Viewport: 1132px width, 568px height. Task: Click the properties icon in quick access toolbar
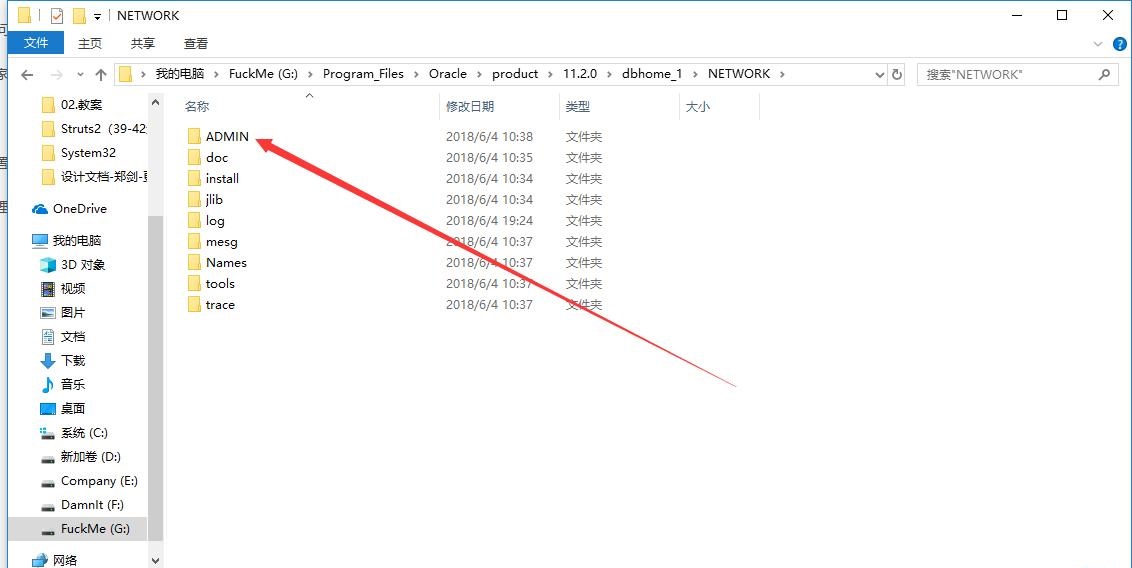coord(56,15)
